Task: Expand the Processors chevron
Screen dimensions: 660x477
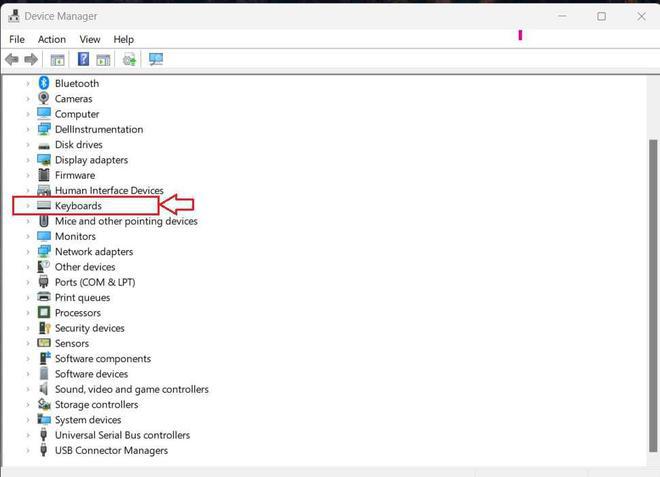Action: pyautogui.click(x=28, y=313)
